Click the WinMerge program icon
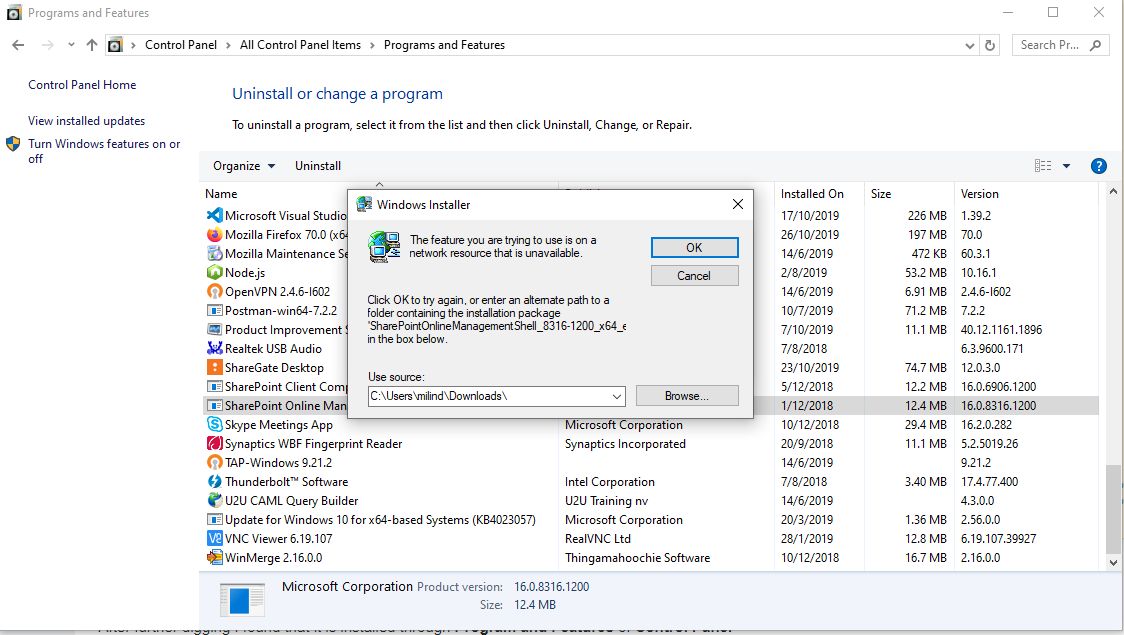This screenshot has width=1124, height=635. pos(214,557)
